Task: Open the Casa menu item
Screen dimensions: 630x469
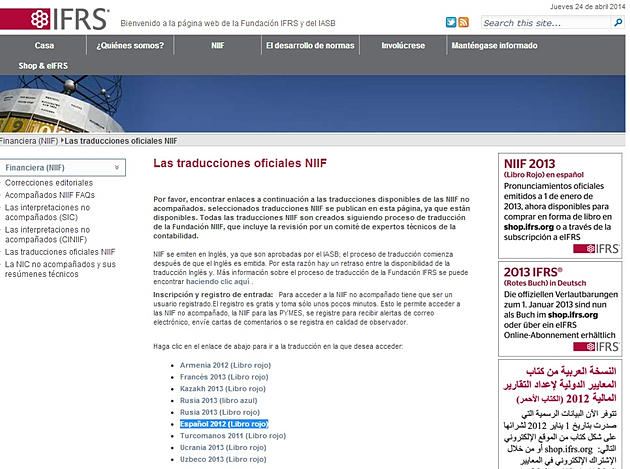Action: [x=44, y=45]
